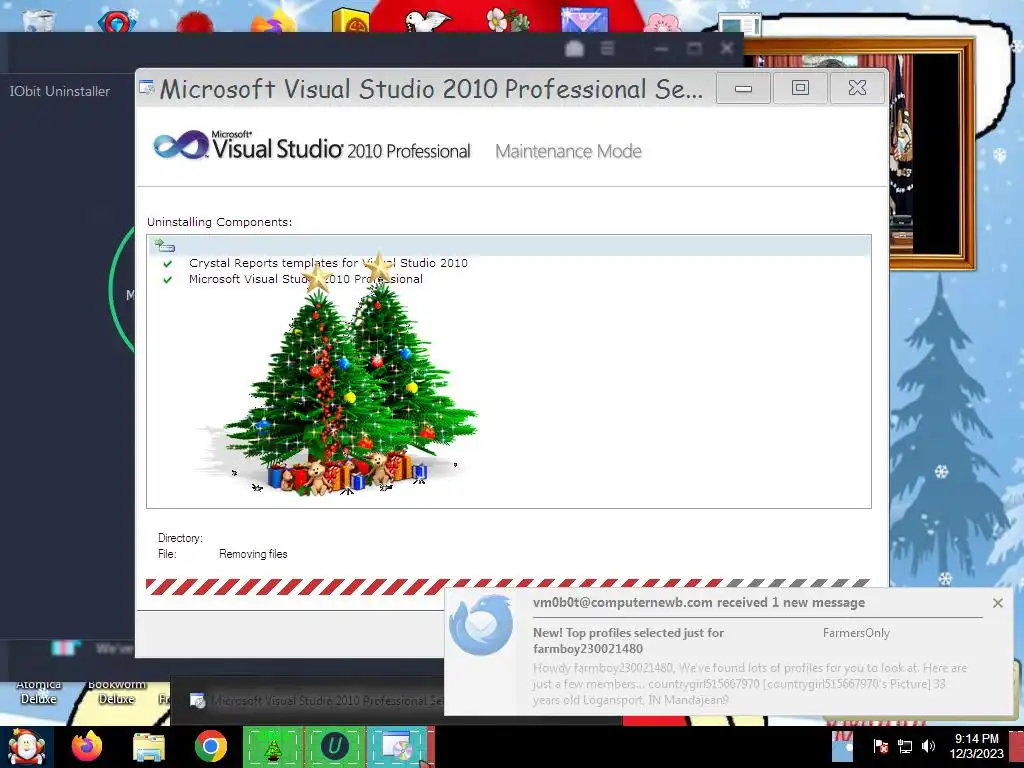Open the Bookworm Deluxe desktop shortcut
1024x768 pixels.
[x=116, y=691]
